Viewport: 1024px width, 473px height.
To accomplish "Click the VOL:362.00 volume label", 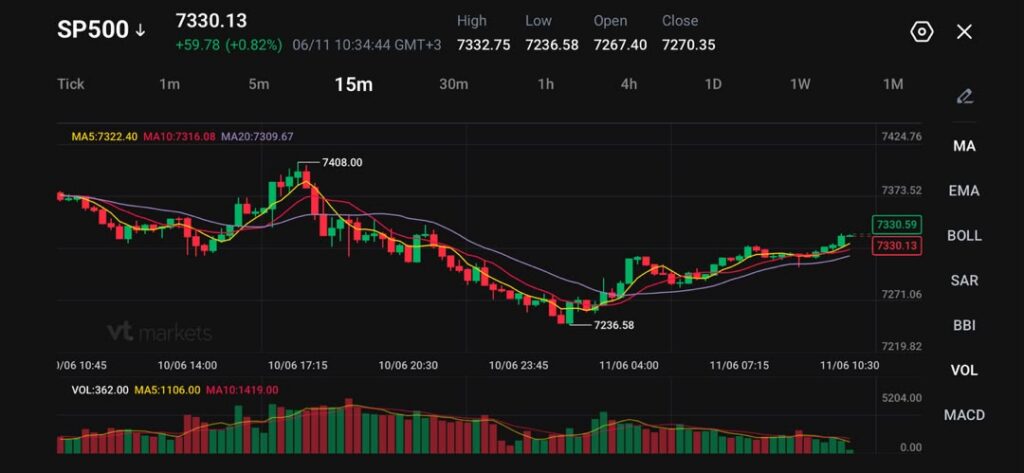I will click(x=100, y=390).
